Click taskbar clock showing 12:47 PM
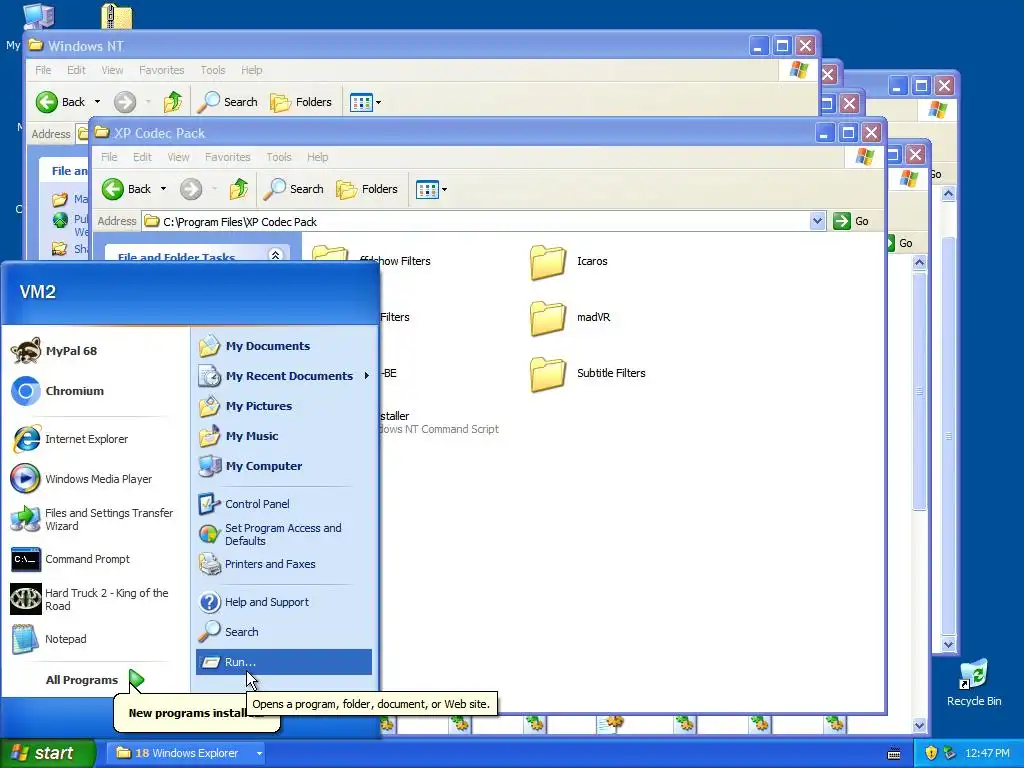 987,753
